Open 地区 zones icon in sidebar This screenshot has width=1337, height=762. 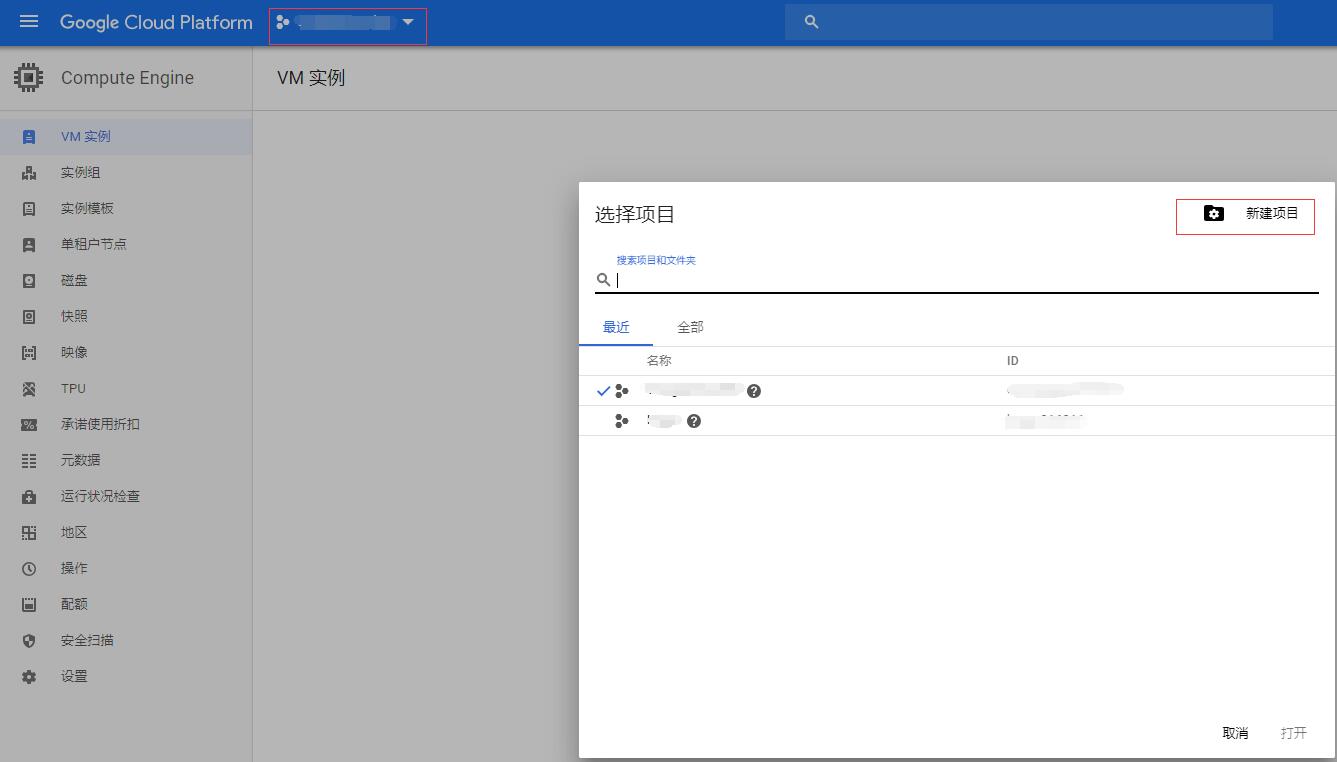pyautogui.click(x=29, y=533)
